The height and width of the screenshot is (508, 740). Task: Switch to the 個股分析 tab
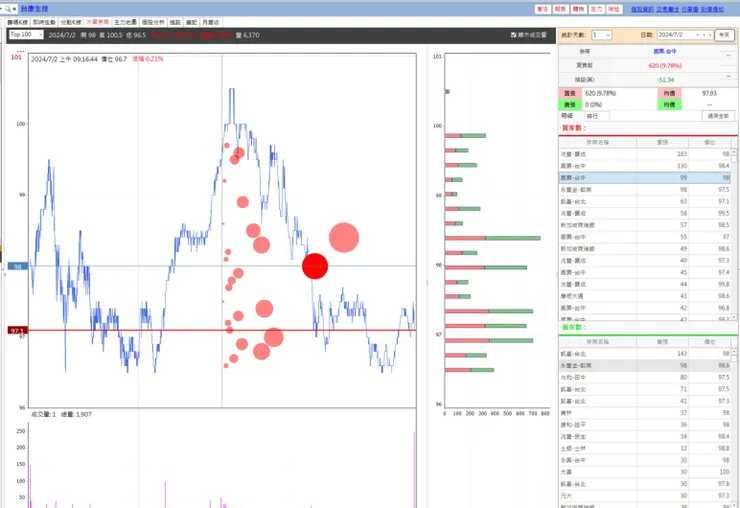click(153, 22)
